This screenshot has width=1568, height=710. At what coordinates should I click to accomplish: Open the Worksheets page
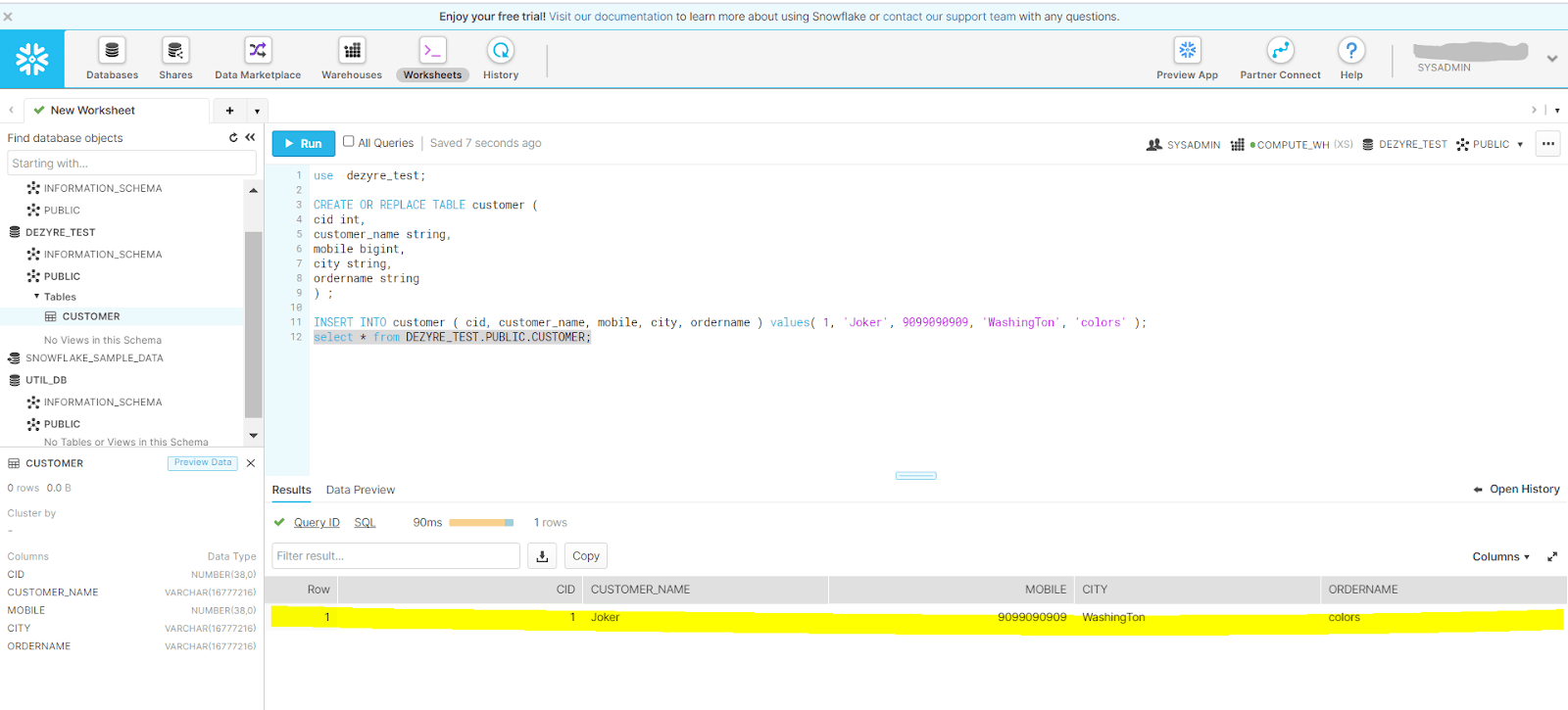pyautogui.click(x=432, y=59)
